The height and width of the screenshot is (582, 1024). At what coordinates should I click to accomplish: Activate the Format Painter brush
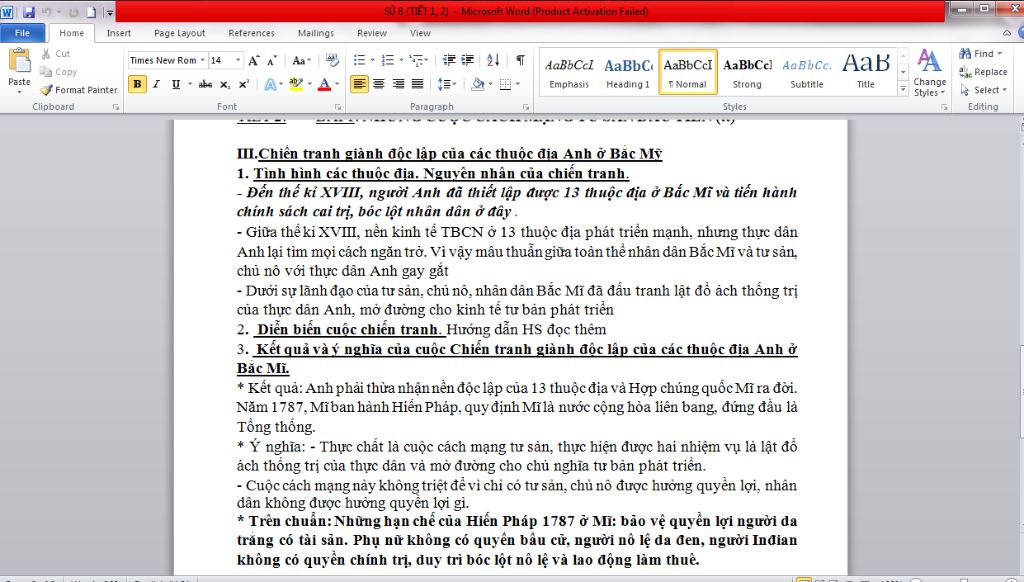click(46, 90)
